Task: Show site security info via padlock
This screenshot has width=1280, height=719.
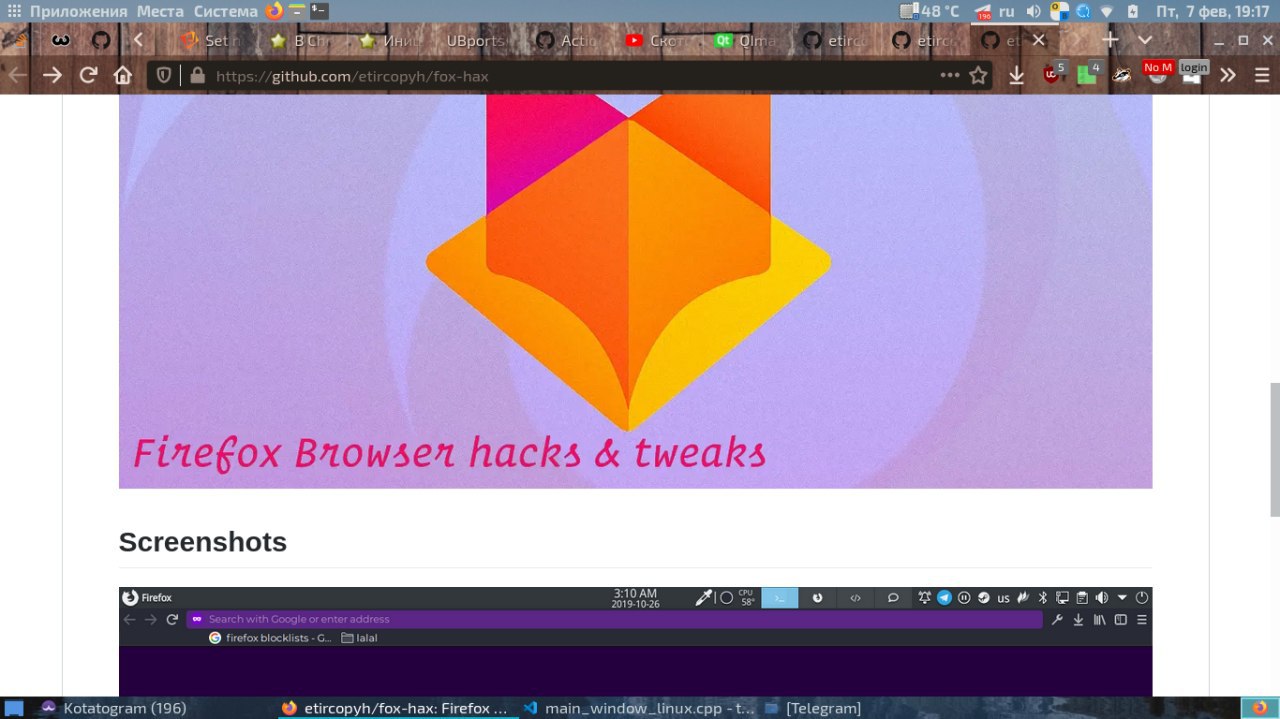Action: (197, 75)
